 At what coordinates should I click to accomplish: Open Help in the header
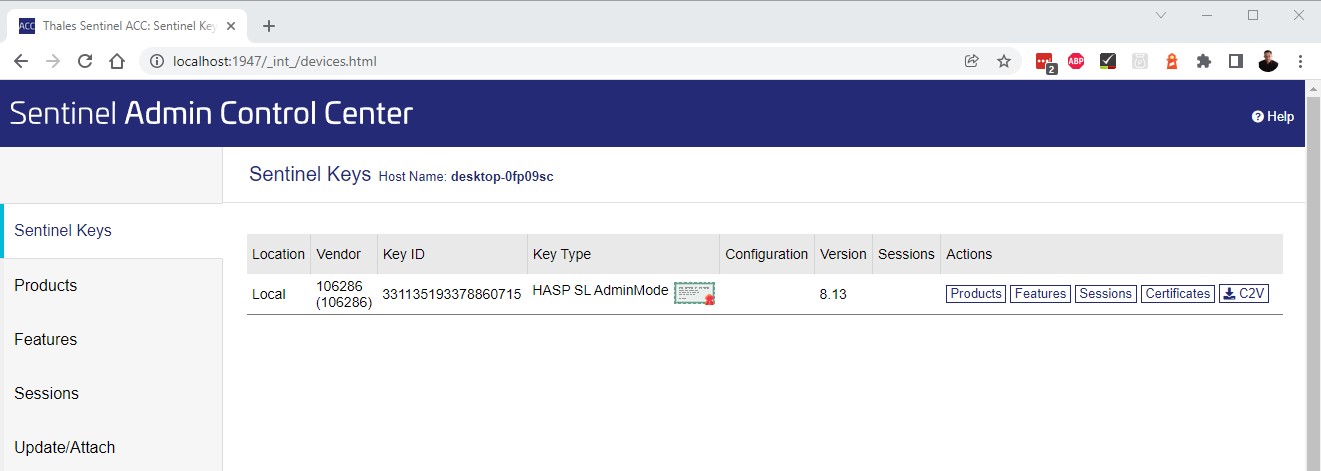1273,116
